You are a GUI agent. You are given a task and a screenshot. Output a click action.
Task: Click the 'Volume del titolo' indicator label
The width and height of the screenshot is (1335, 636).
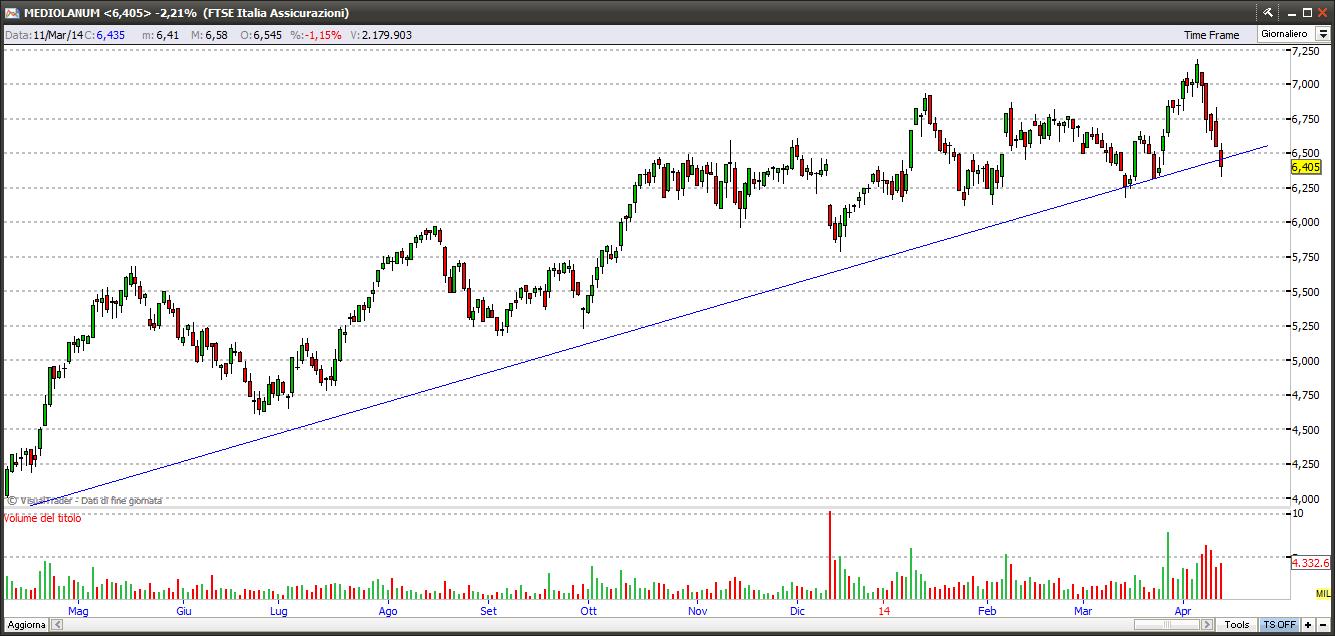coord(43,518)
